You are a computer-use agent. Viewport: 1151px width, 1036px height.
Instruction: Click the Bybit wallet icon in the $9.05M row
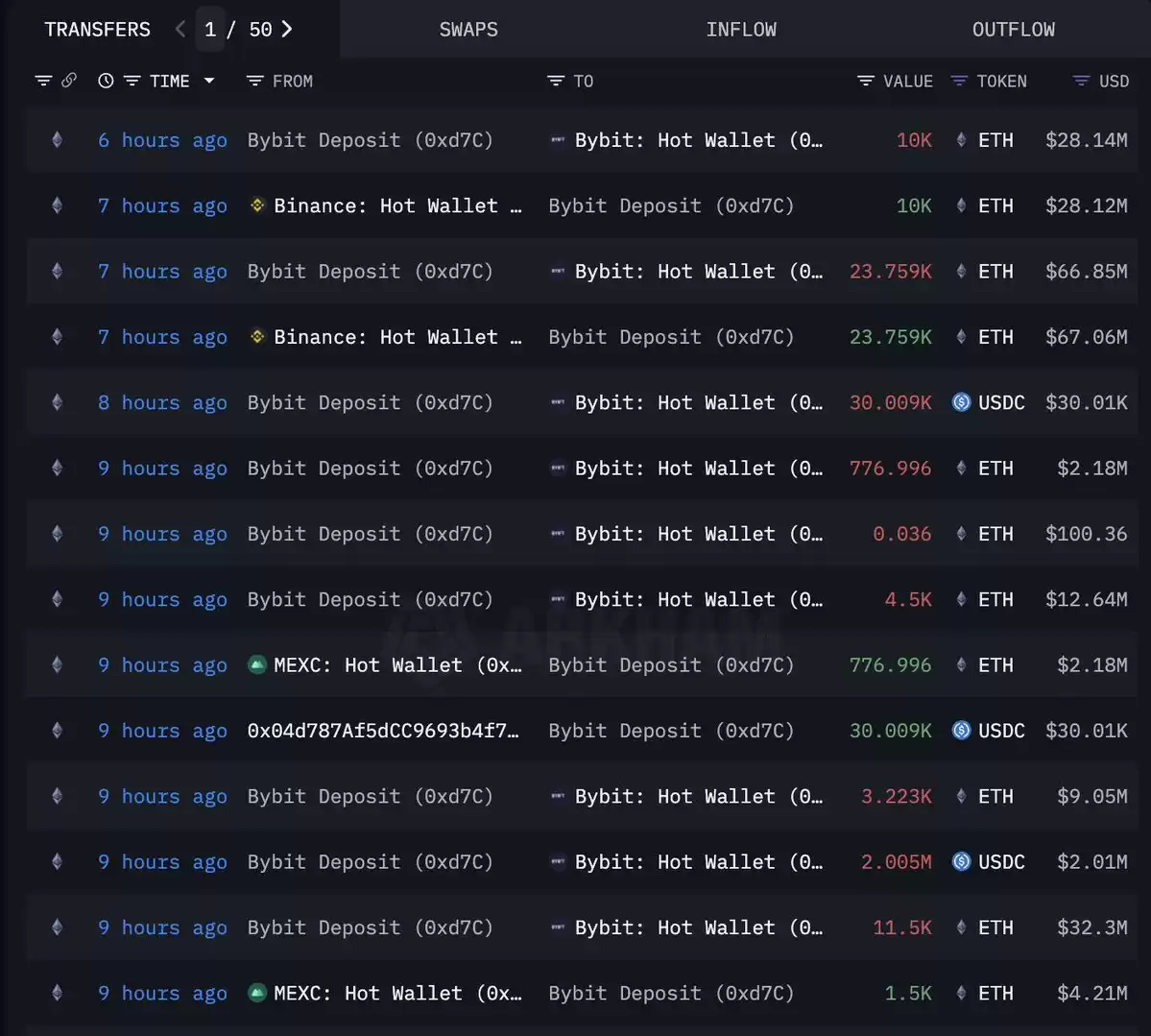[x=558, y=797]
